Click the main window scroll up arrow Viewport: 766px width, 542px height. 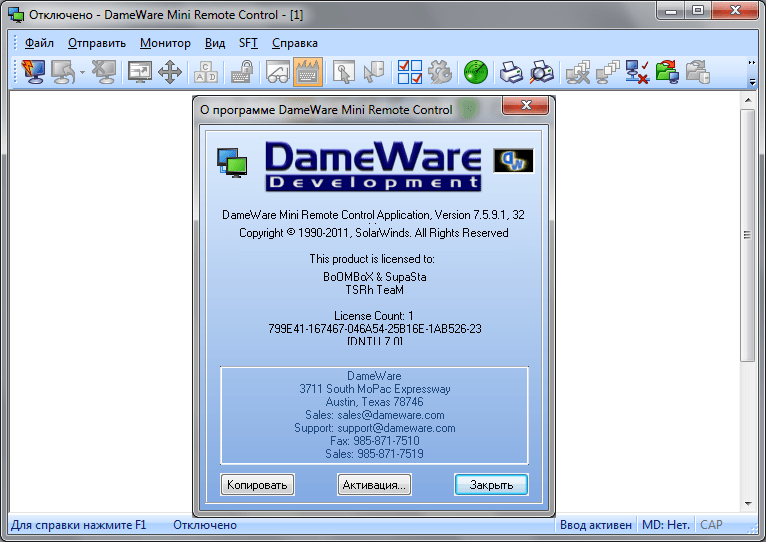748,100
